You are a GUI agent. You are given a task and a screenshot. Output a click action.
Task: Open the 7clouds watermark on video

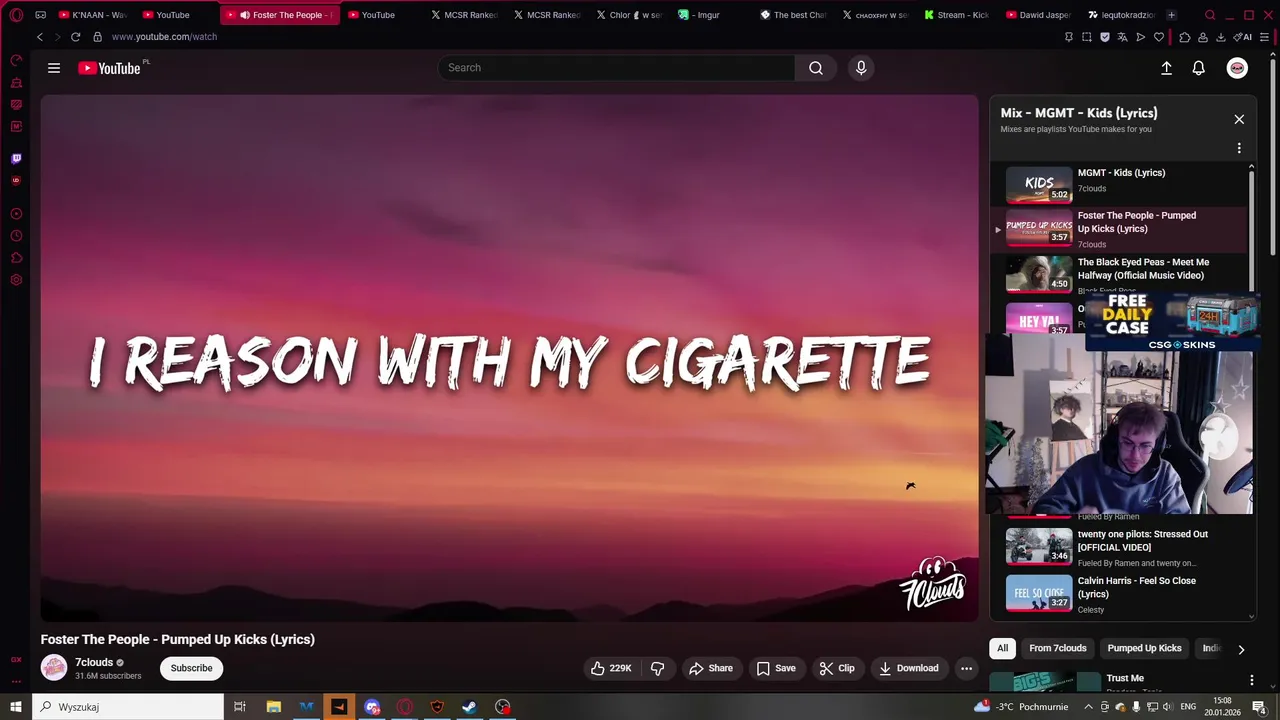tap(932, 583)
